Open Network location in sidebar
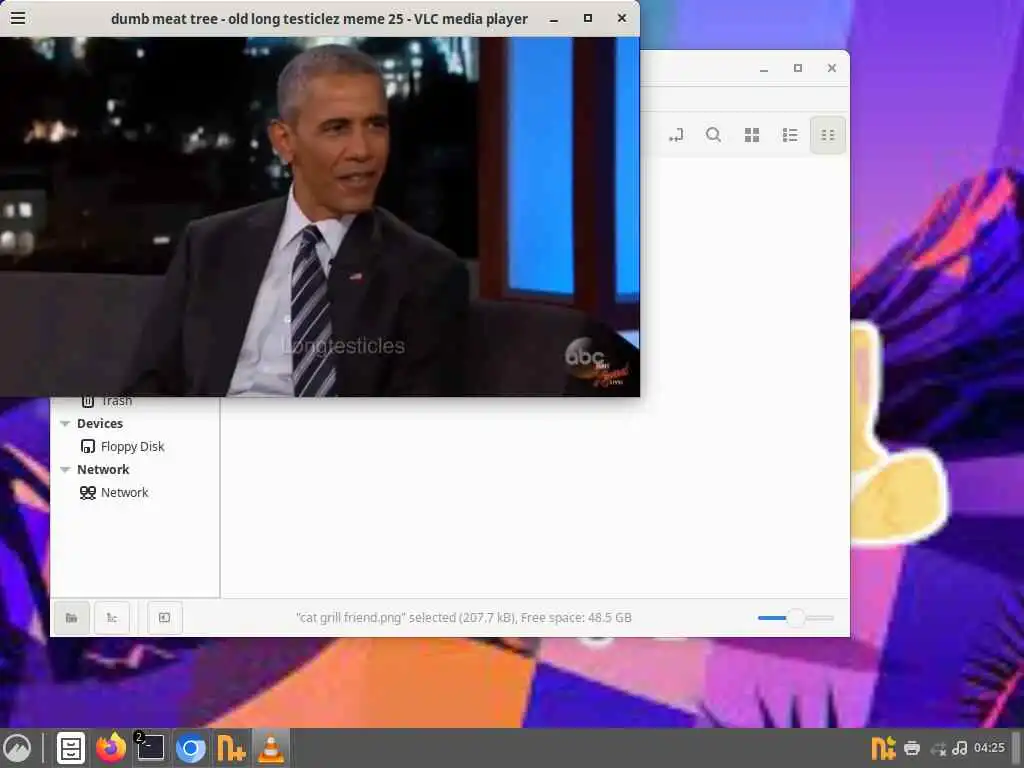The image size is (1024, 768). point(124,492)
